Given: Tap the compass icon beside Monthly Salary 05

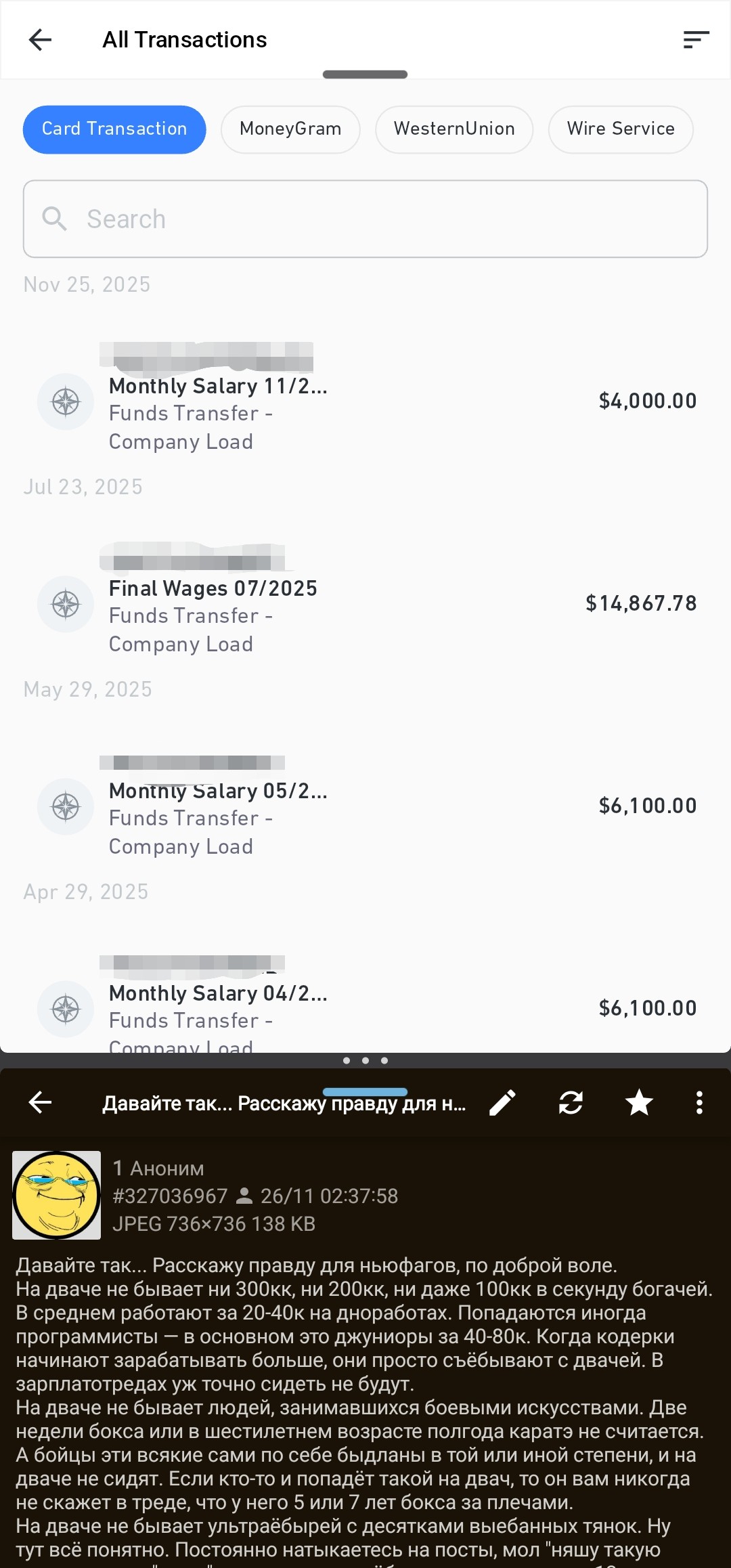Looking at the screenshot, I should pos(66,806).
